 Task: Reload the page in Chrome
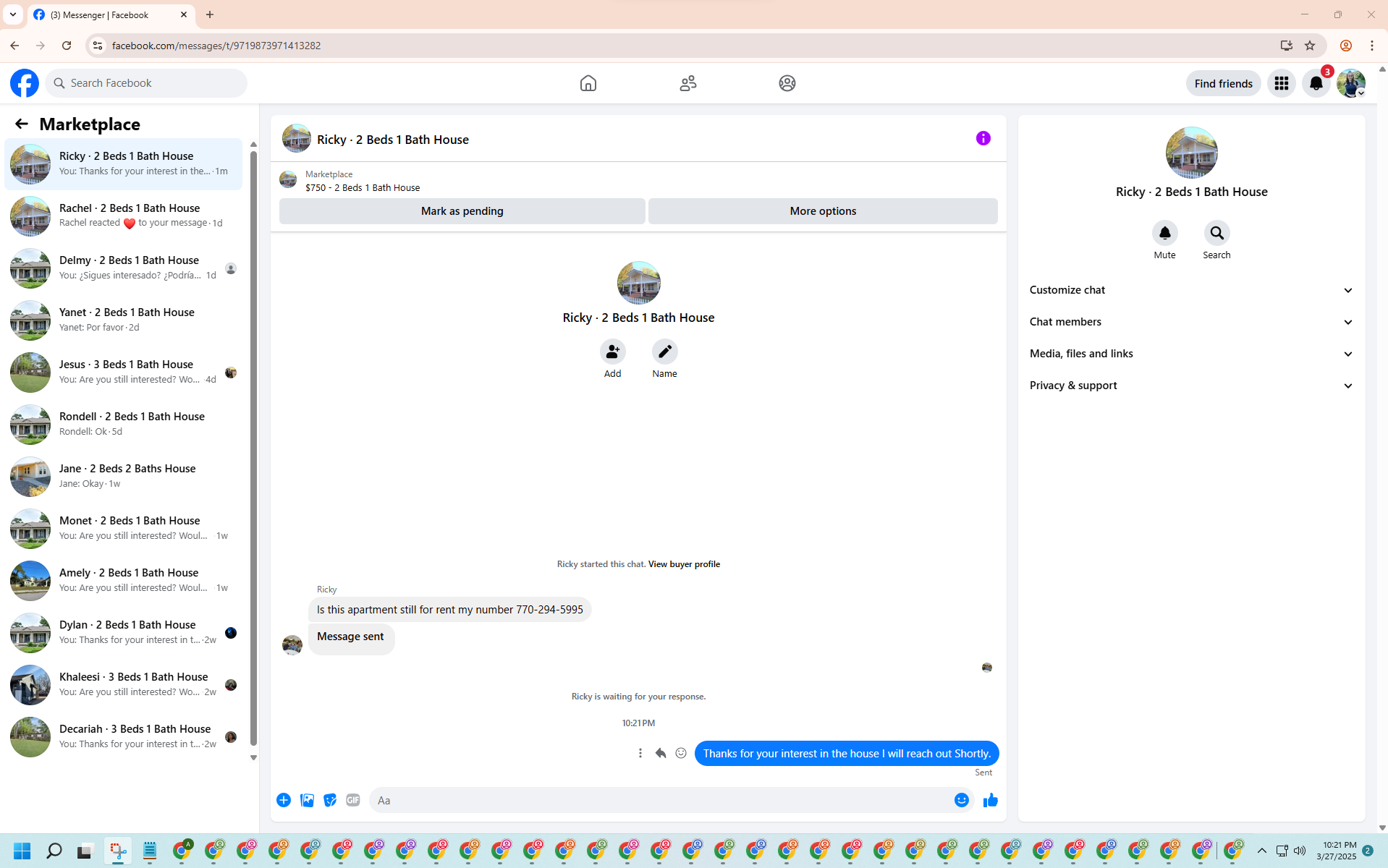click(67, 46)
